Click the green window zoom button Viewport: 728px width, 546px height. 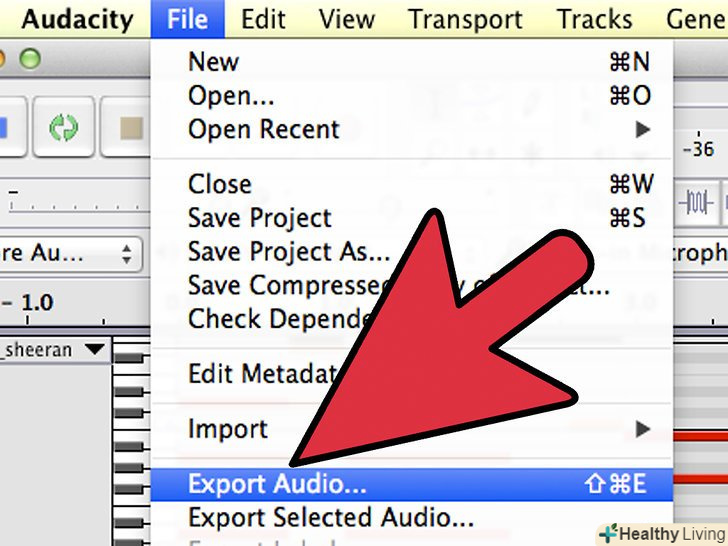click(31, 61)
